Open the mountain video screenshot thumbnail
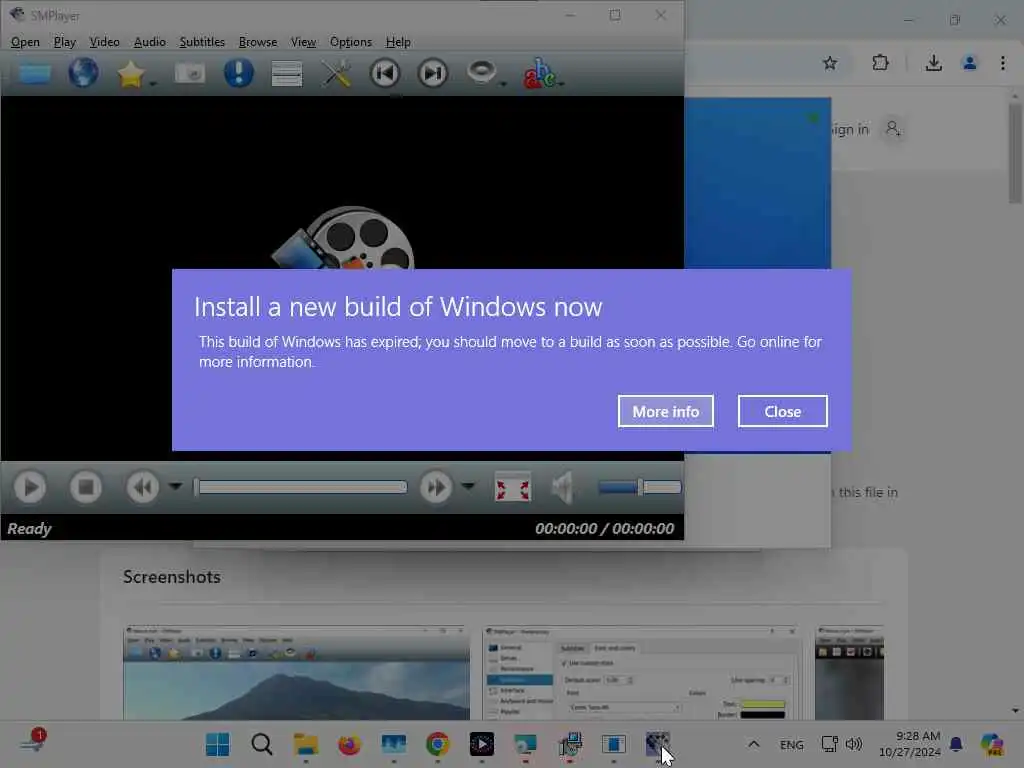1024x768 pixels. pyautogui.click(x=296, y=673)
